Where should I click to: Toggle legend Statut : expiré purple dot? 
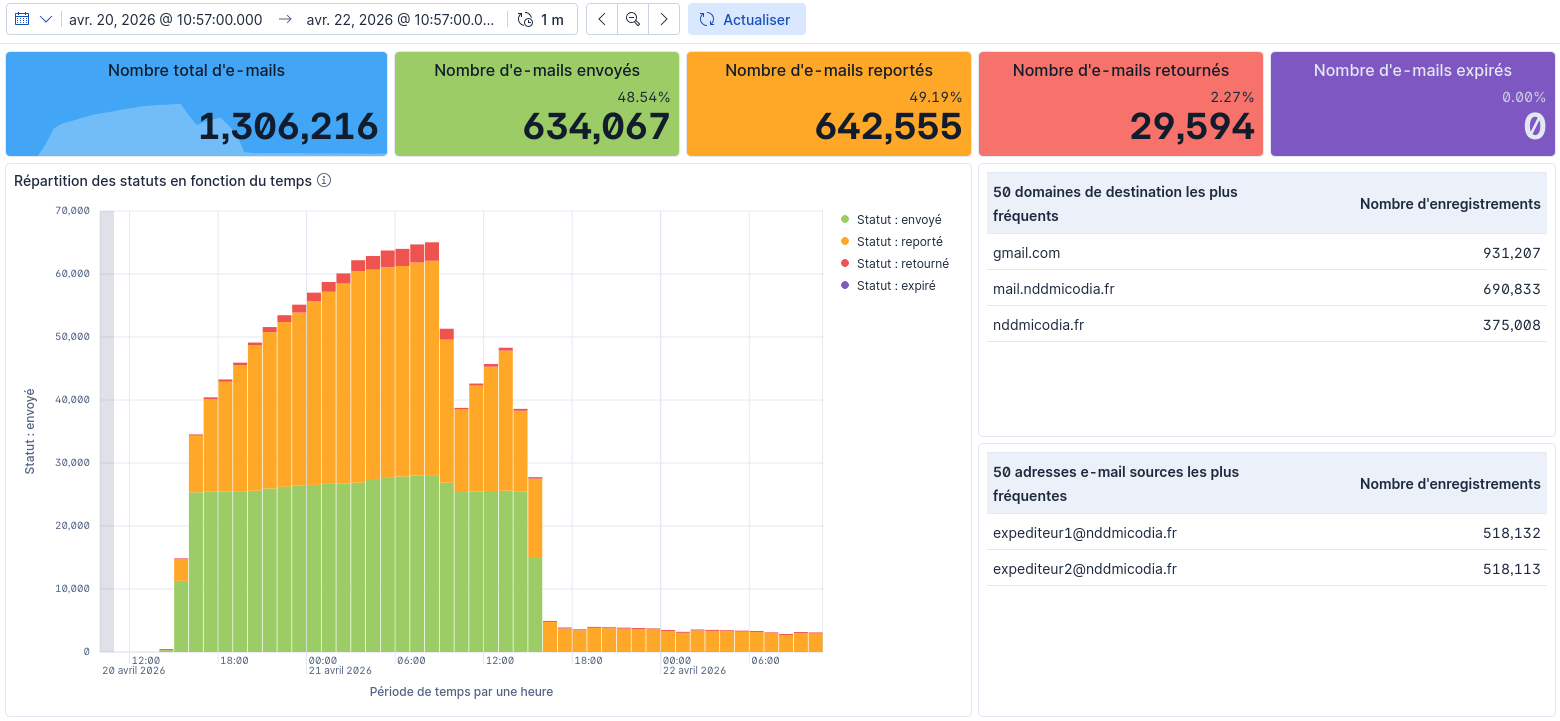[x=845, y=285]
